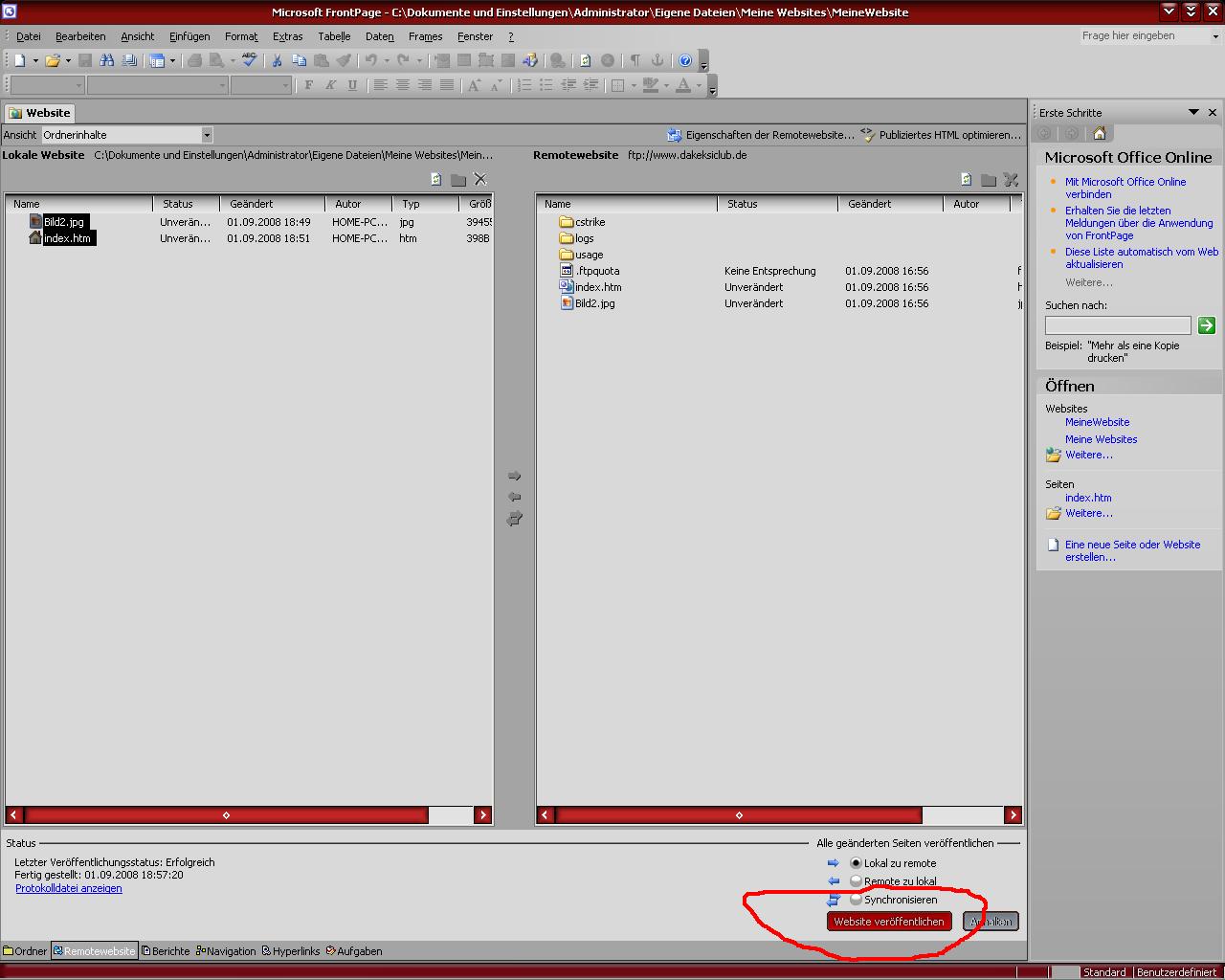Publish selected files remote to local arrow

point(514,497)
